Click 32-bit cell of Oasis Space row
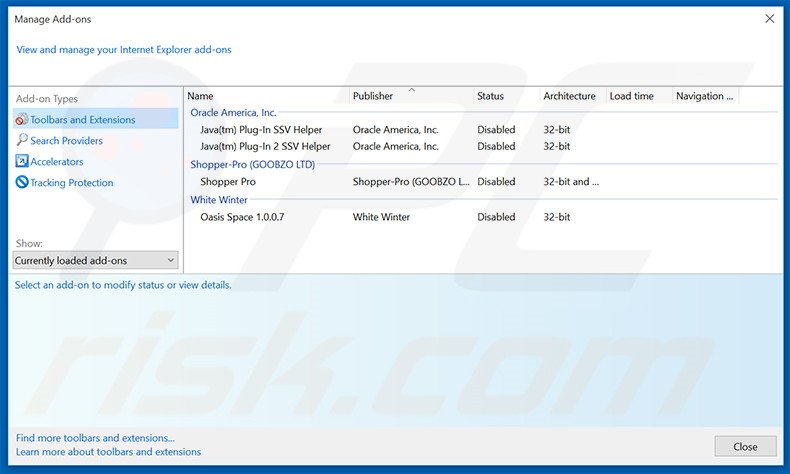Screen dimensions: 790x474 pos(557,217)
